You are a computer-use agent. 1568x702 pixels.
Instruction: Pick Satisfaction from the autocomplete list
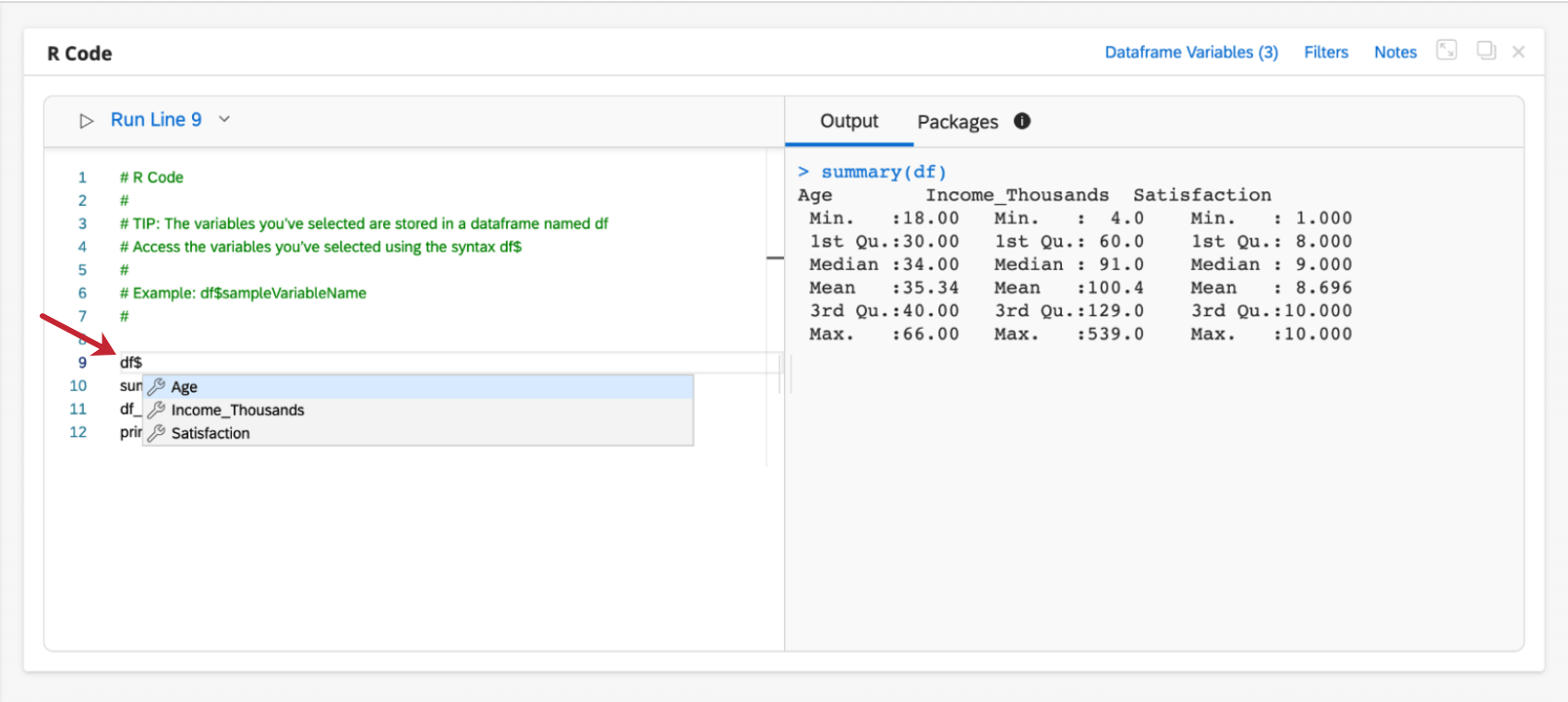pyautogui.click(x=211, y=433)
